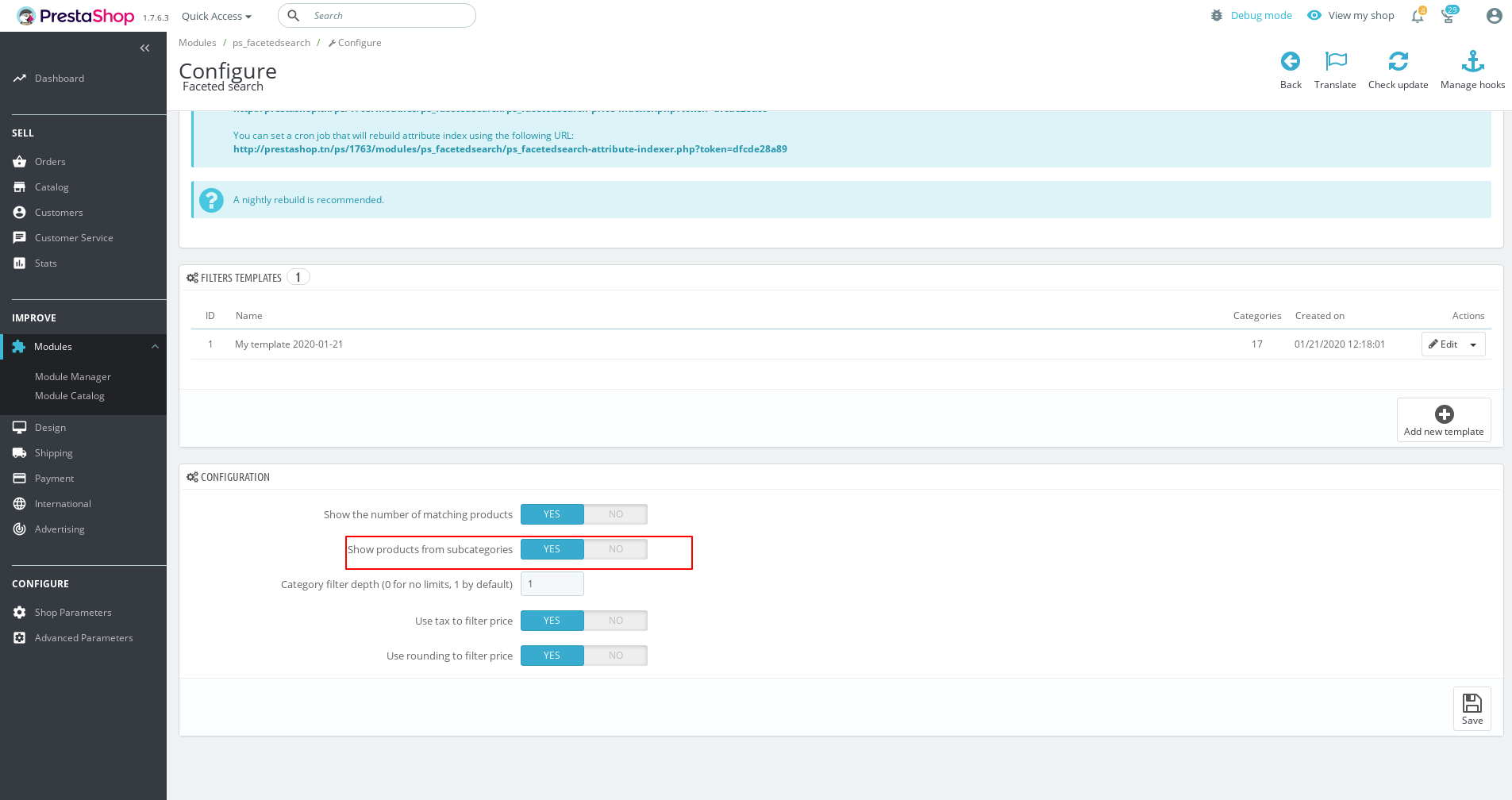Click the Modules puzzle piece icon
Image resolution: width=1512 pixels, height=800 pixels.
tap(19, 347)
